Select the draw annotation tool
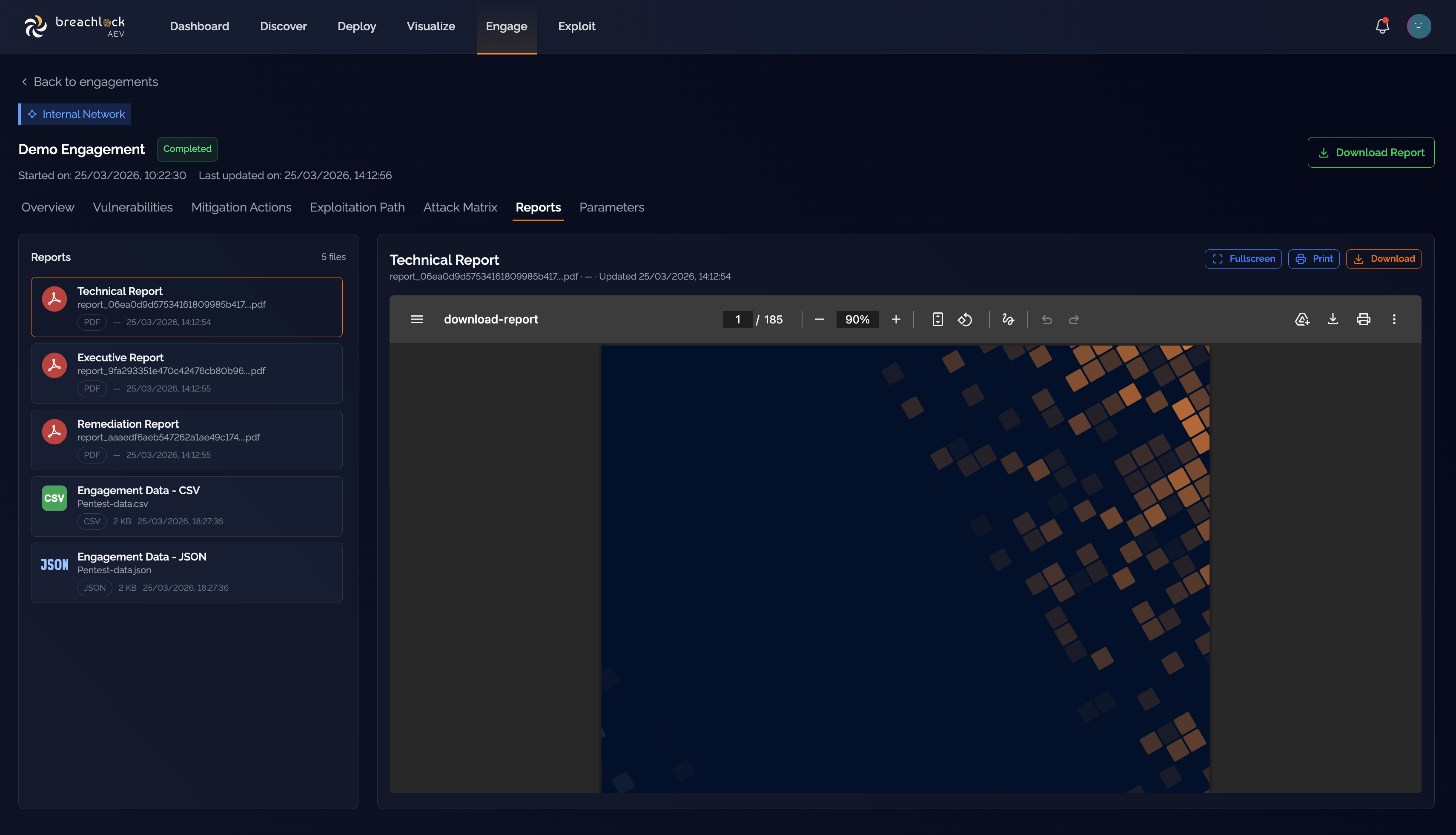1456x835 pixels. tap(1008, 320)
